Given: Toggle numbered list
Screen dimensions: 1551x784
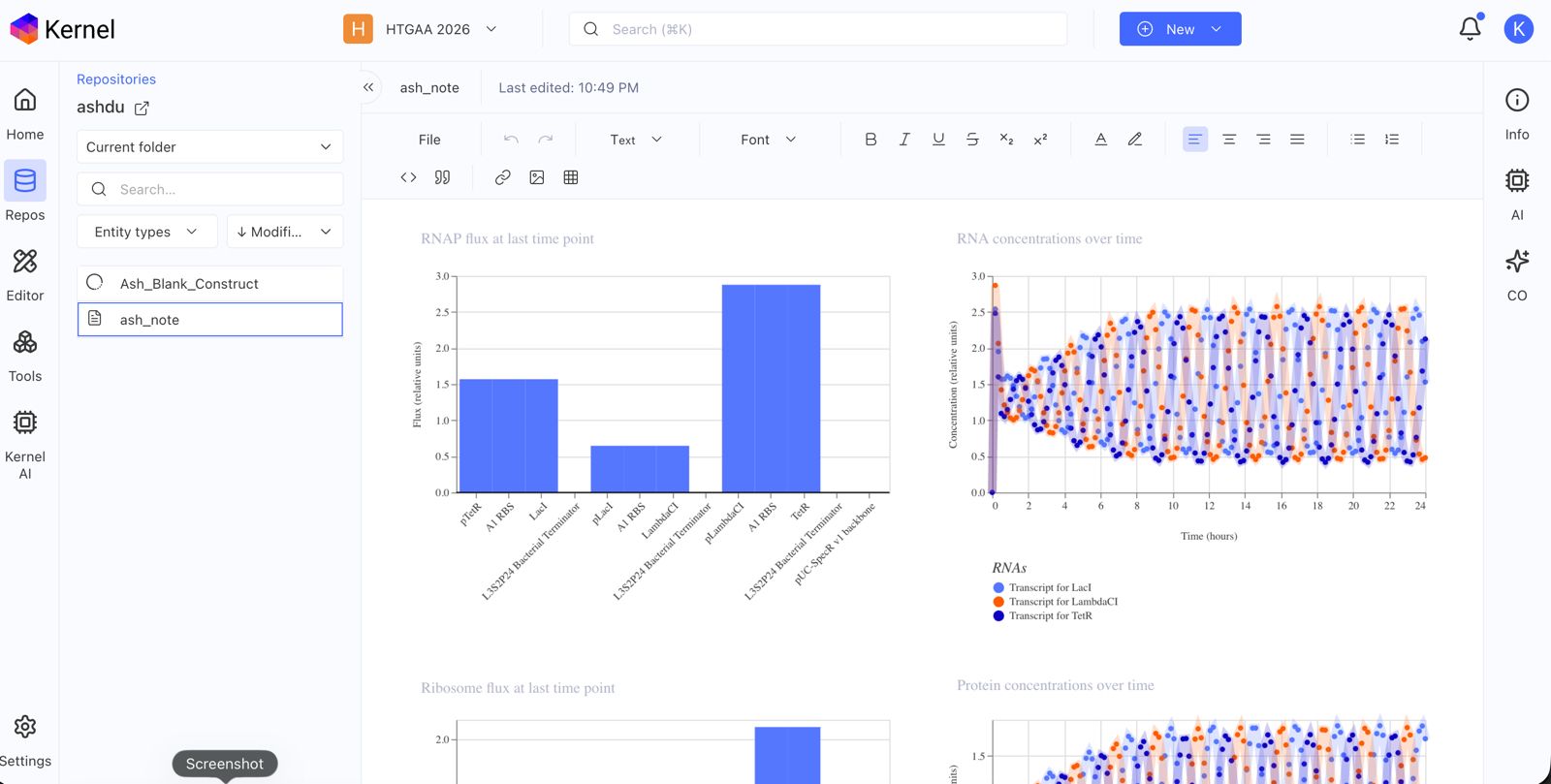Looking at the screenshot, I should coord(1392,140).
